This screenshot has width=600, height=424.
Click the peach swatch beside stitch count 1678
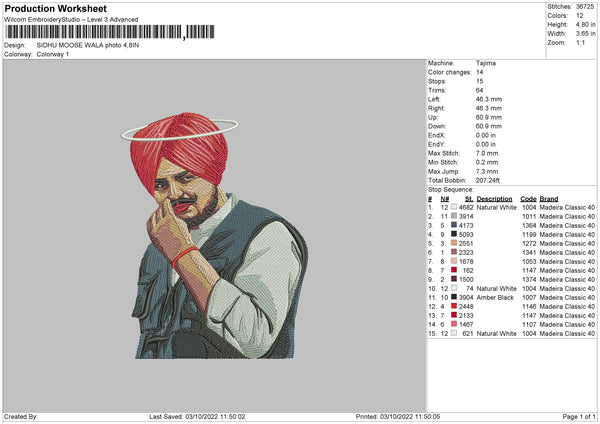coord(454,261)
